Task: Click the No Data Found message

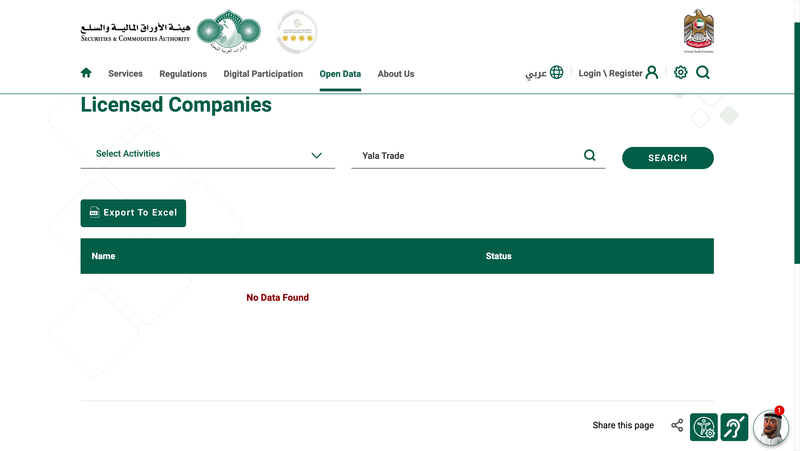Action: (x=278, y=297)
